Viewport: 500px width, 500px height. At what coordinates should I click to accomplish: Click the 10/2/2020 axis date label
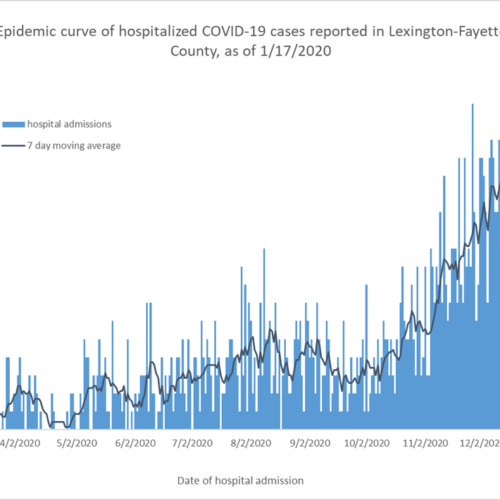click(367, 443)
